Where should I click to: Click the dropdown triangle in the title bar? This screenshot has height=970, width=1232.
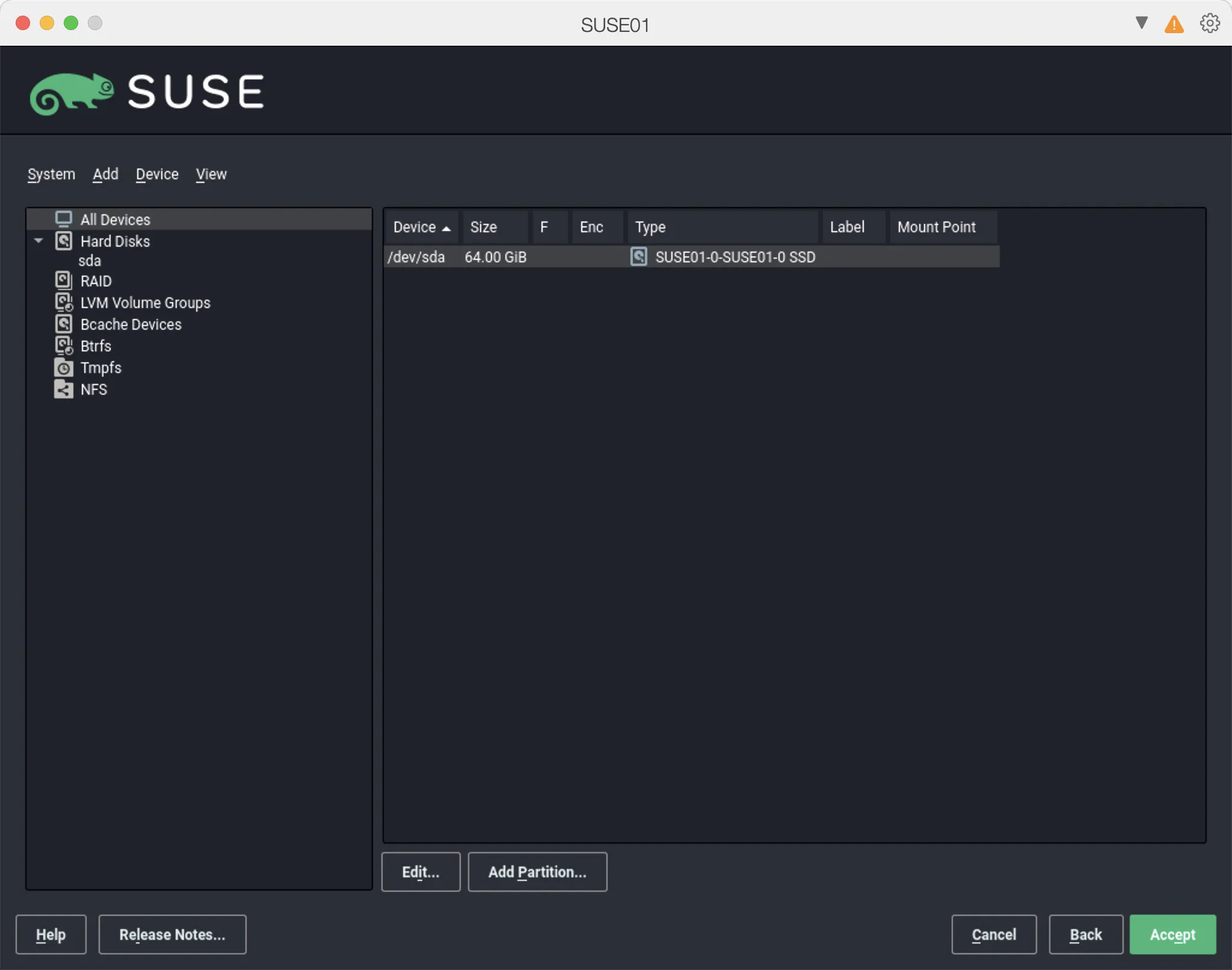[x=1140, y=23]
